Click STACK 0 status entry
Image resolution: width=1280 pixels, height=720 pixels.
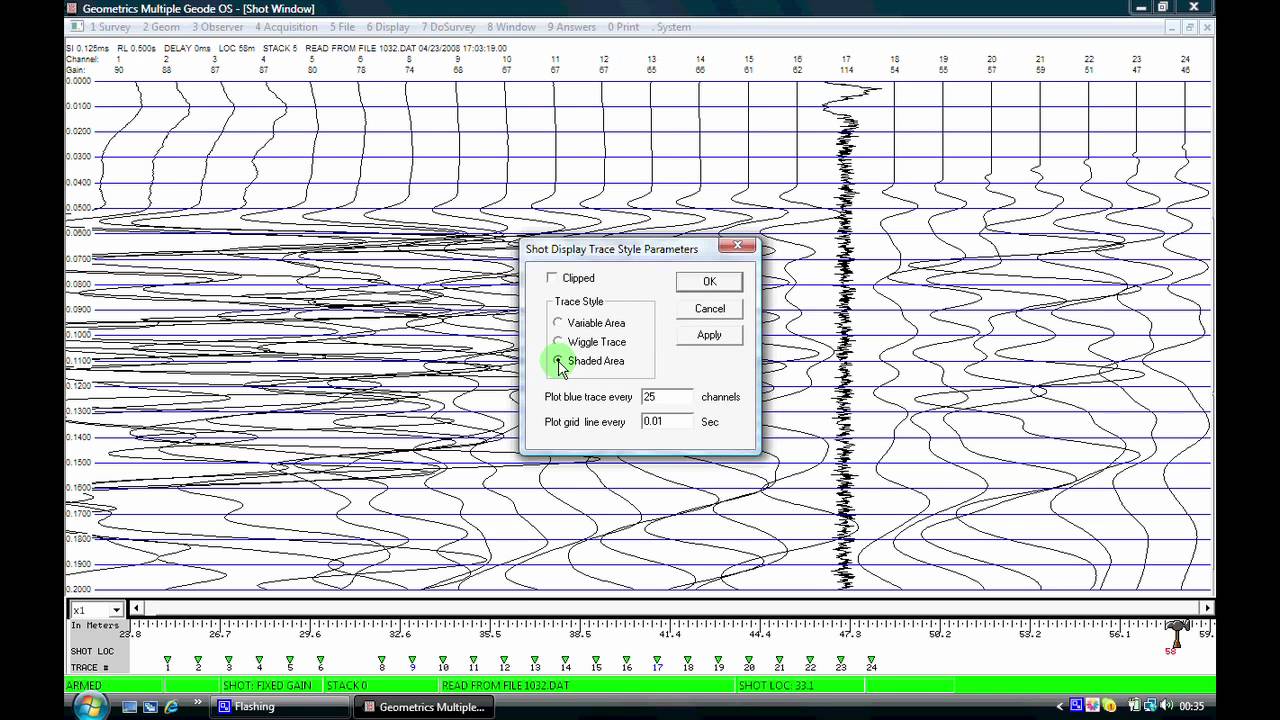[380, 685]
